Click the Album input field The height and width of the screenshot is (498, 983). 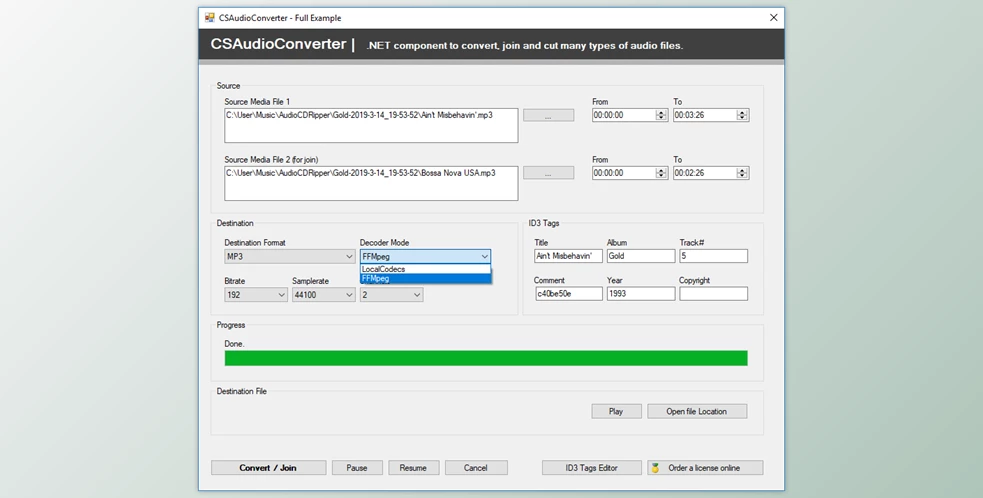[640, 256]
